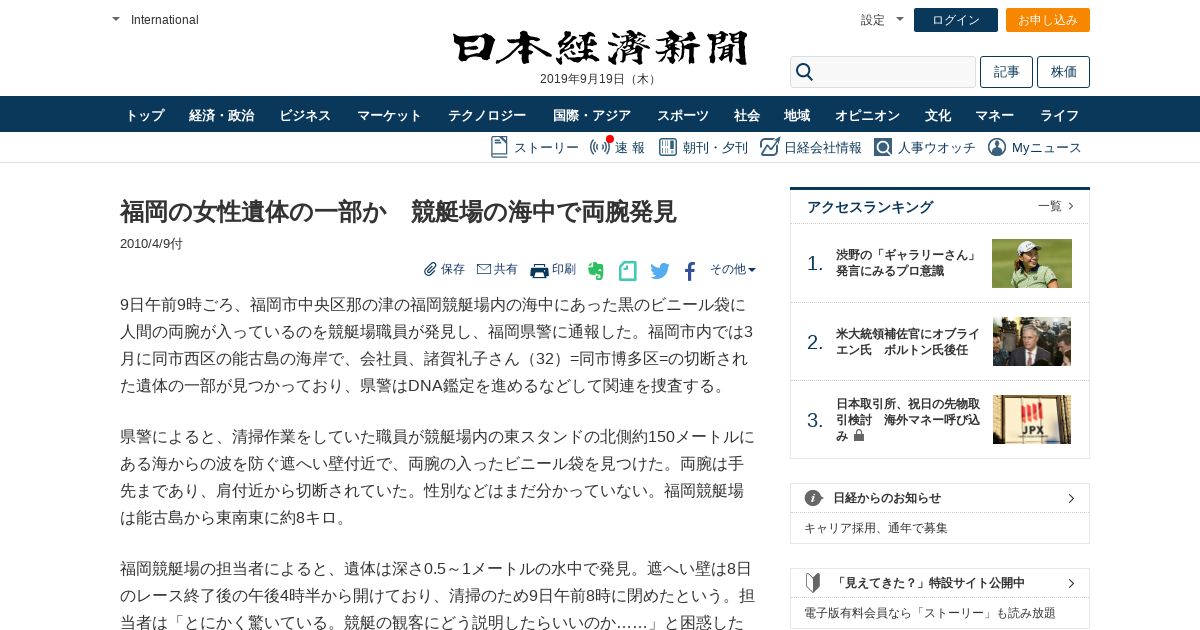Click アクセスランキング heading
Viewport: 1200px width, 630px height.
[x=870, y=207]
